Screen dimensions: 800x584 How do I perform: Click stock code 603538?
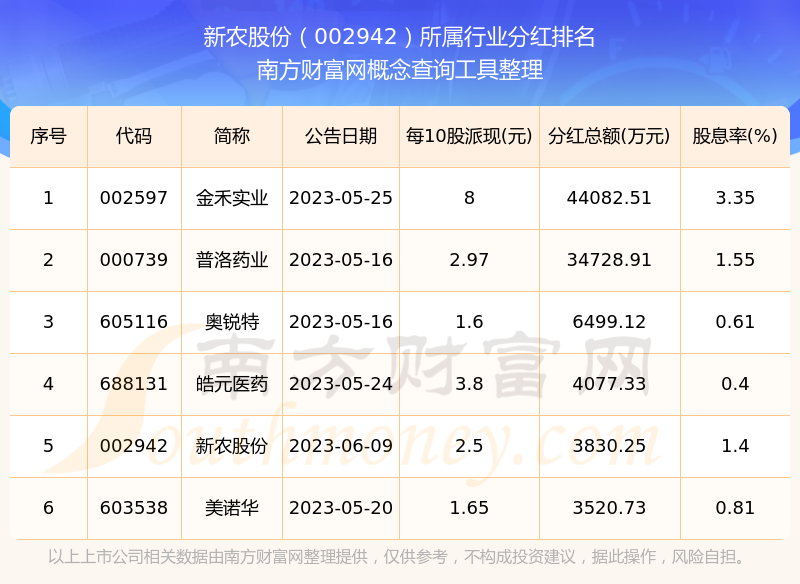point(134,508)
